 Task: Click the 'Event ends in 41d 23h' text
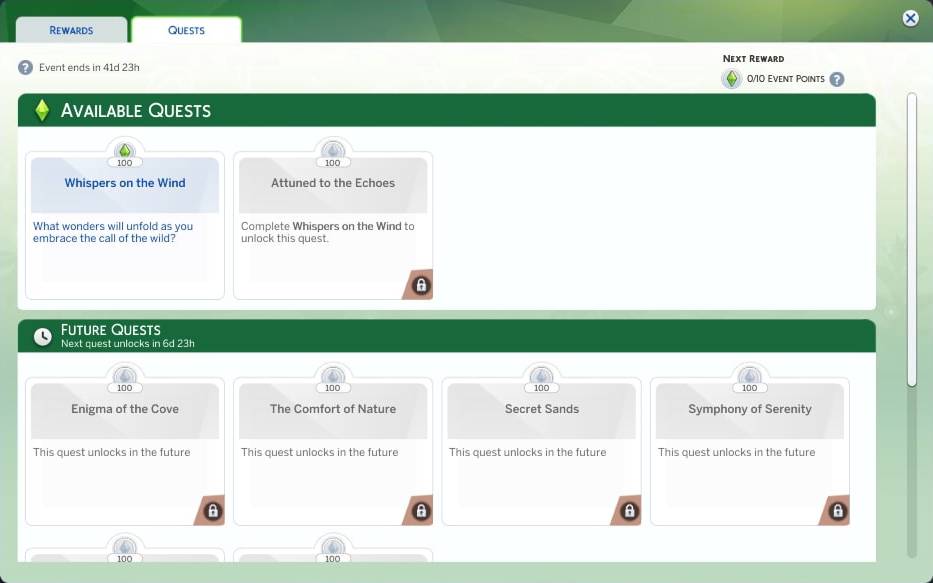89,67
